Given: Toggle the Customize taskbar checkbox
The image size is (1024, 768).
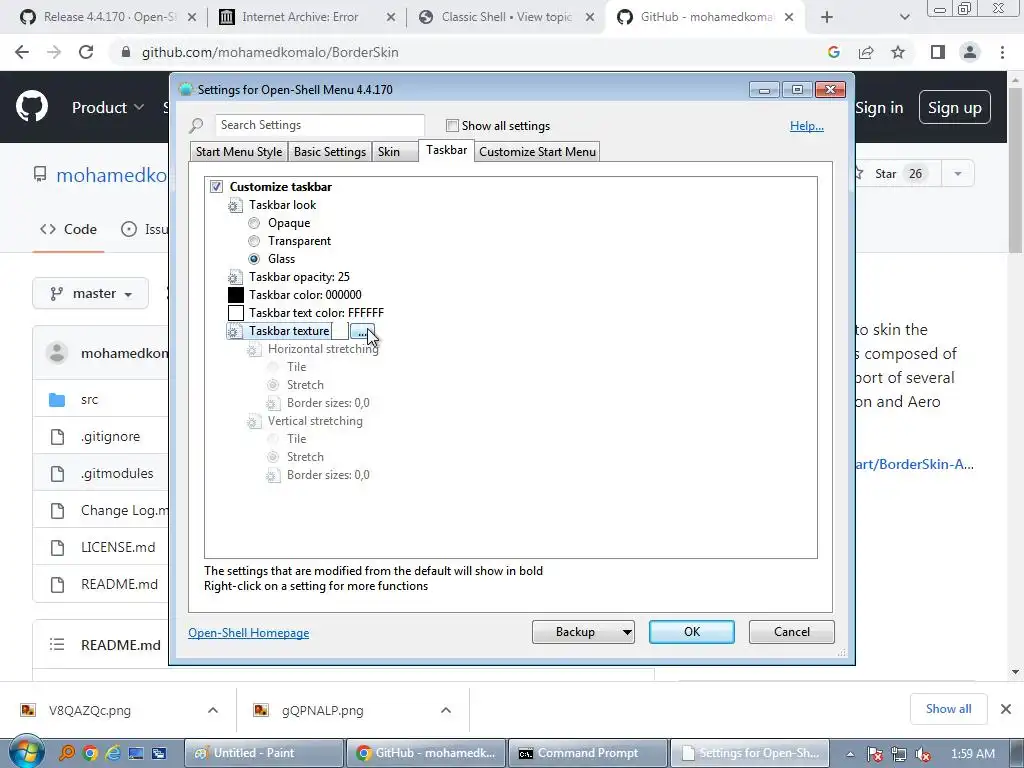Looking at the screenshot, I should click(x=216, y=187).
